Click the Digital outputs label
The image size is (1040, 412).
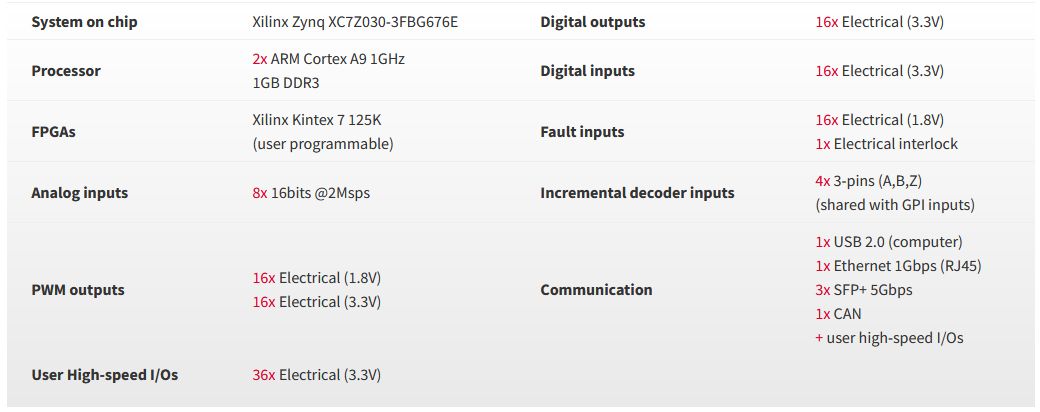coord(592,22)
